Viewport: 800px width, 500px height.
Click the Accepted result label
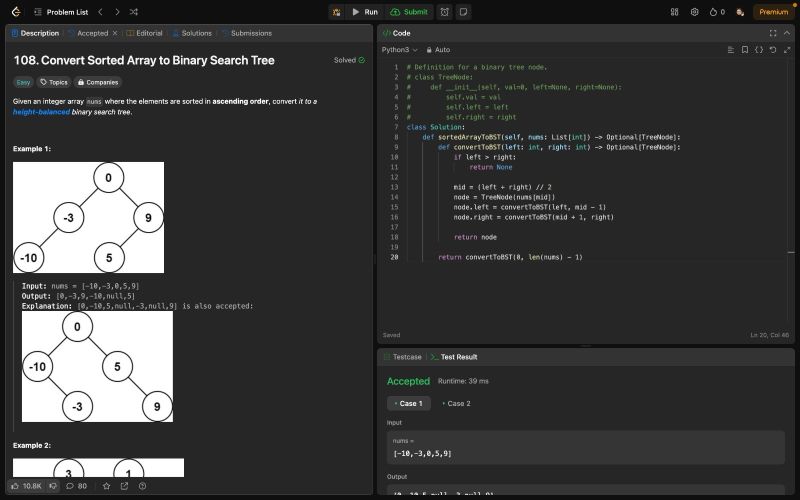click(408, 381)
